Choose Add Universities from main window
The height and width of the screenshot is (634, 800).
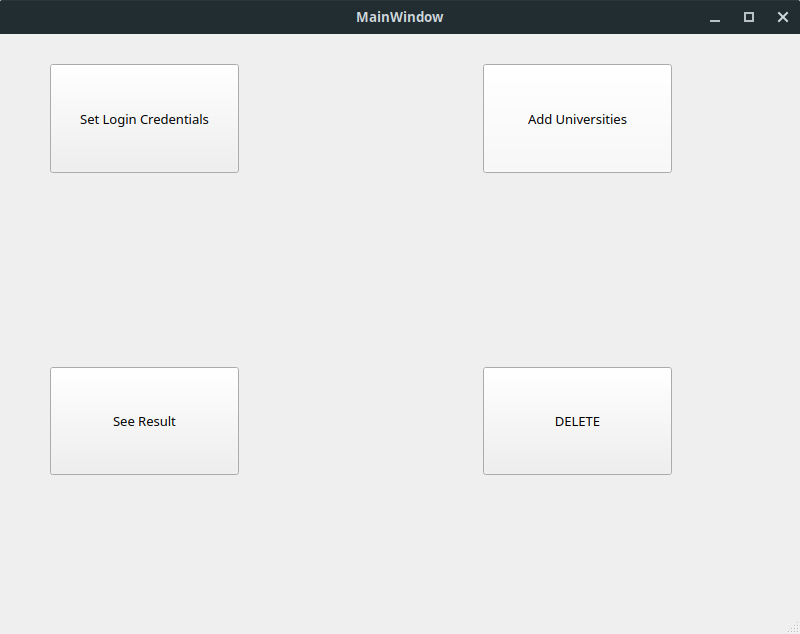[x=577, y=118]
